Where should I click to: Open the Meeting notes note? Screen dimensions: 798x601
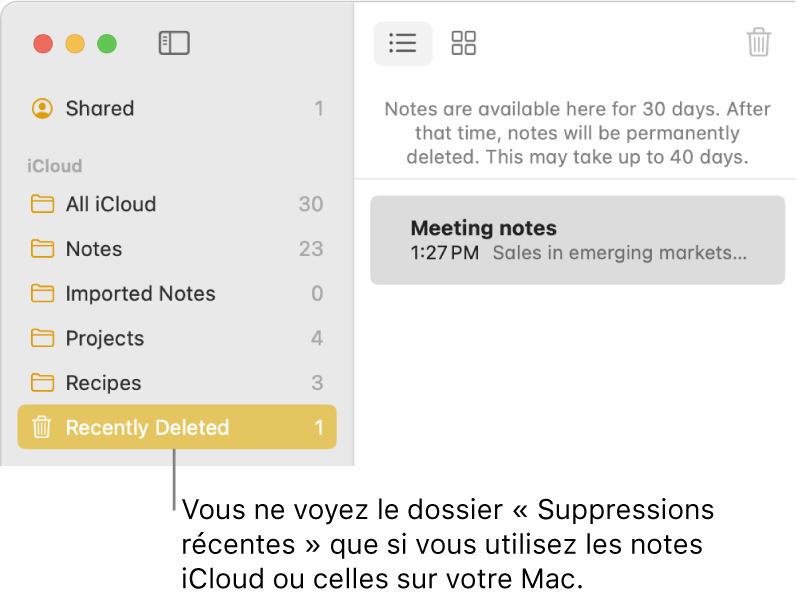tap(577, 240)
